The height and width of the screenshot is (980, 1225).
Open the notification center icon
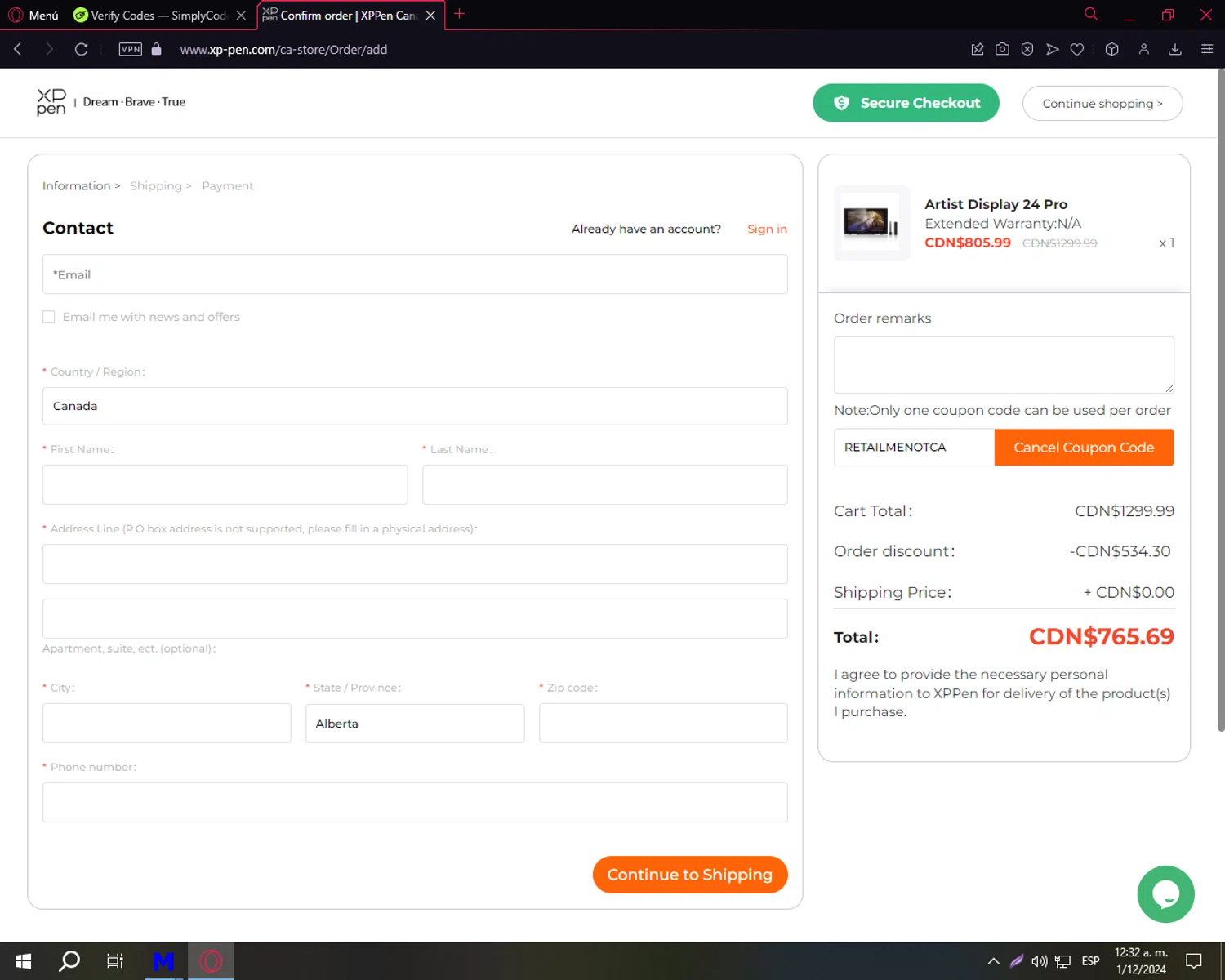click(x=1194, y=961)
